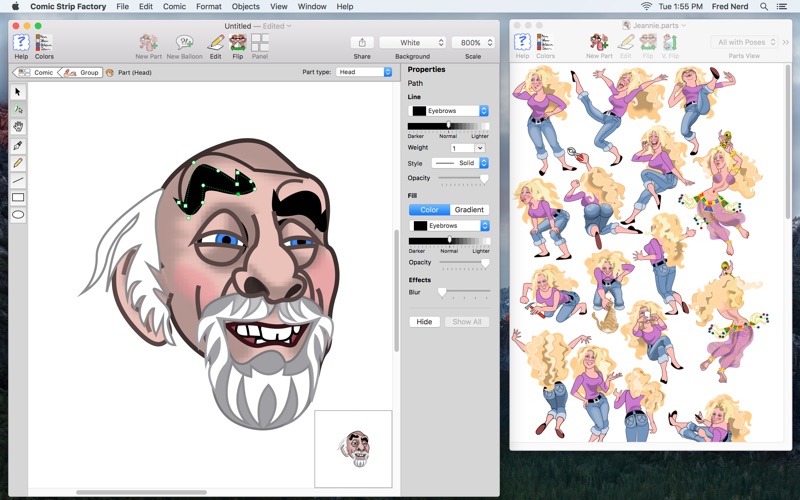
Task: Adjust the Fill Opacity slider
Action: point(464,263)
